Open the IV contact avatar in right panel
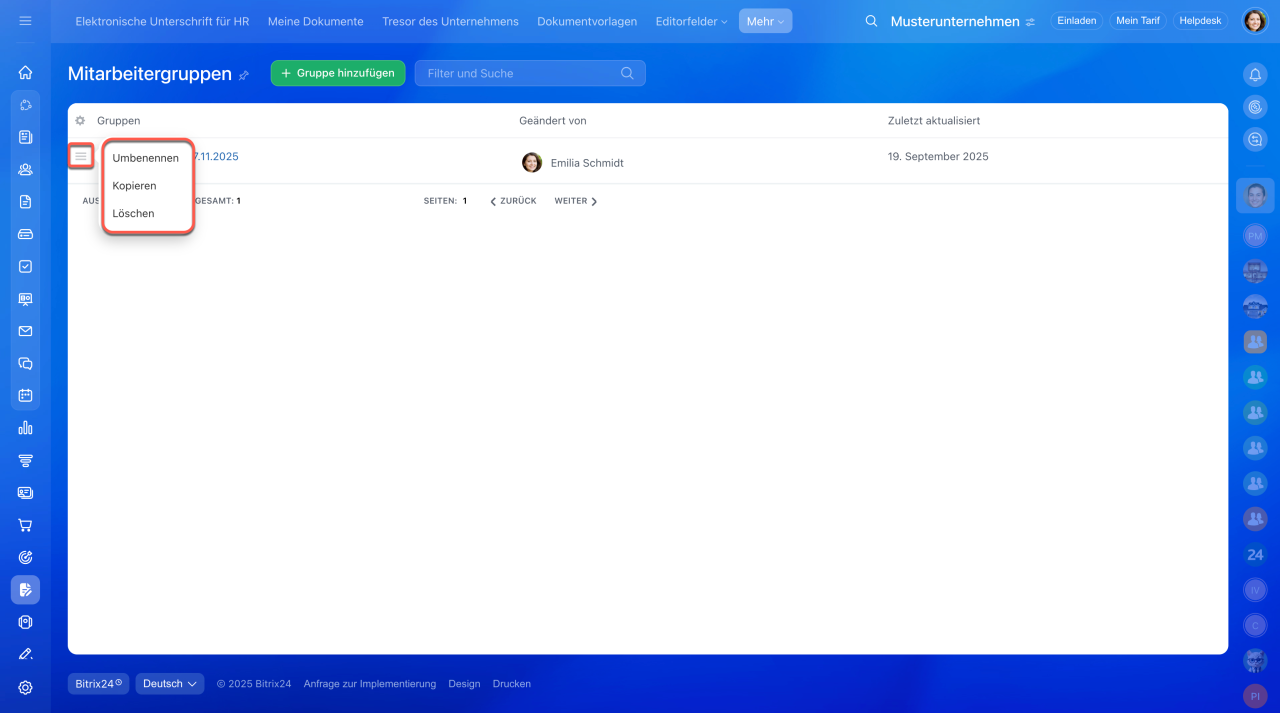1280x713 pixels. [1255, 590]
